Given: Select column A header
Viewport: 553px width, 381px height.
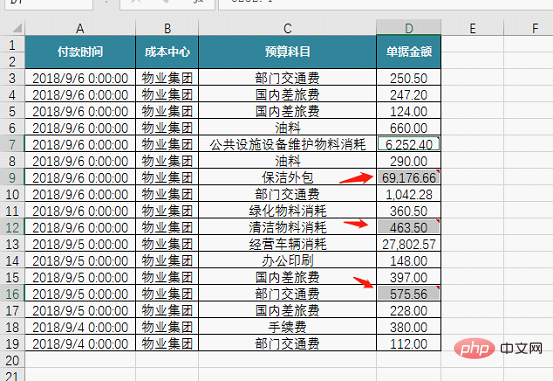Looking at the screenshot, I should tap(80, 28).
